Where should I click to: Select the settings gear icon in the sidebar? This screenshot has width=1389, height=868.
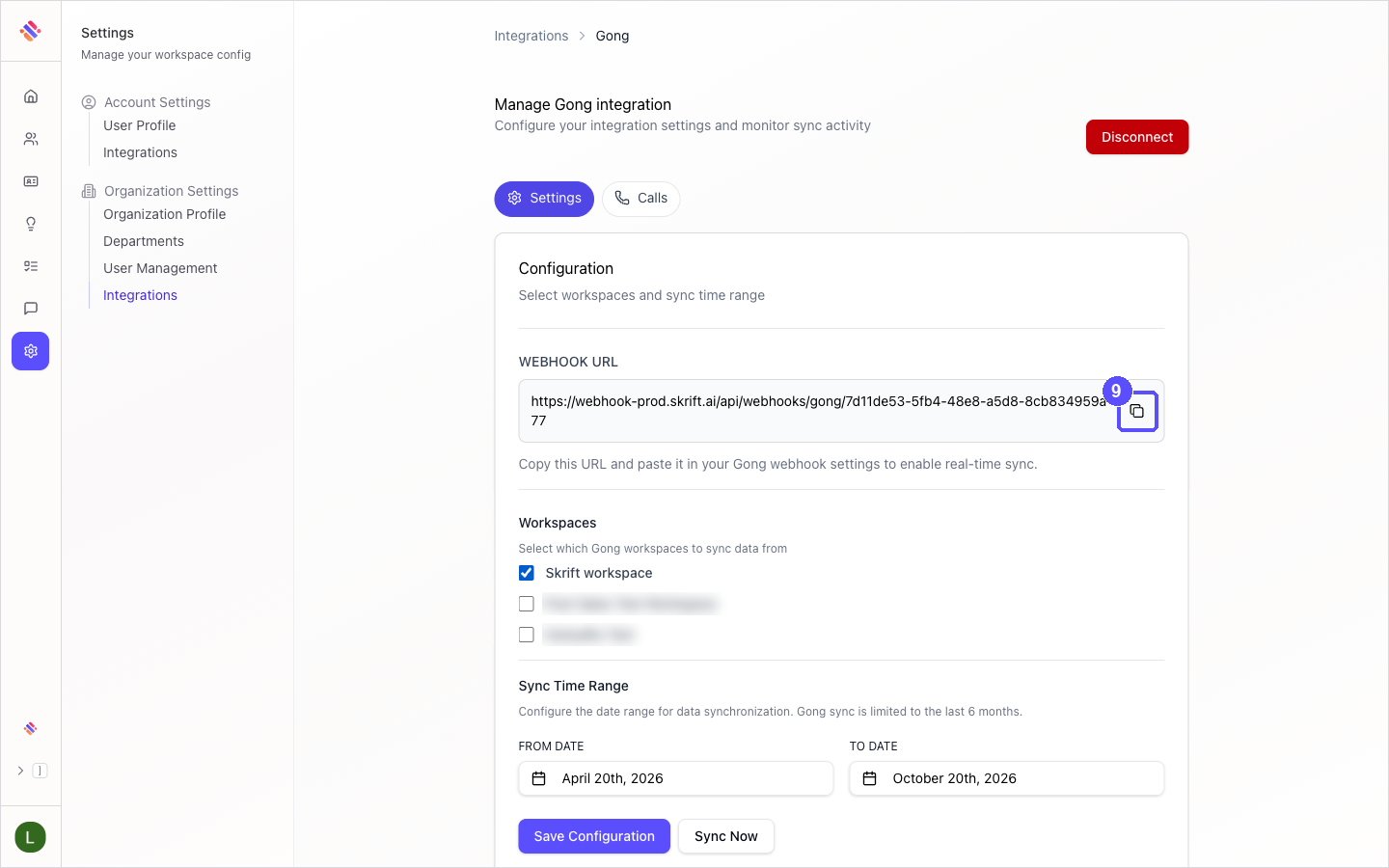click(31, 351)
